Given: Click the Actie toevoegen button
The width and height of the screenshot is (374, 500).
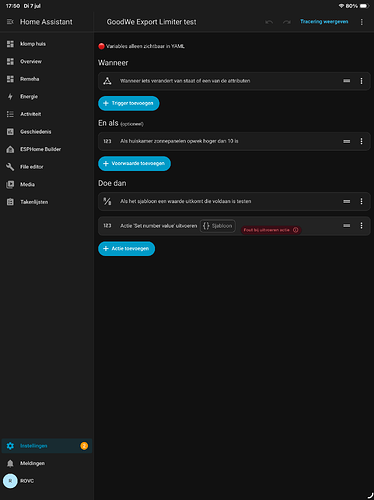Looking at the screenshot, I should pyautogui.click(x=126, y=249).
